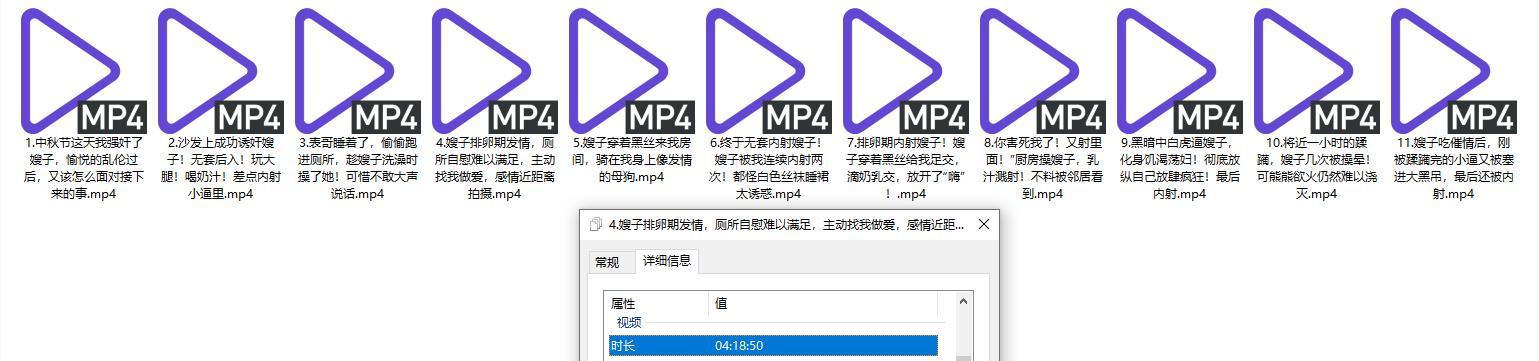Click the 值 column header
Viewport: 1539px width, 361px height.
(823, 303)
